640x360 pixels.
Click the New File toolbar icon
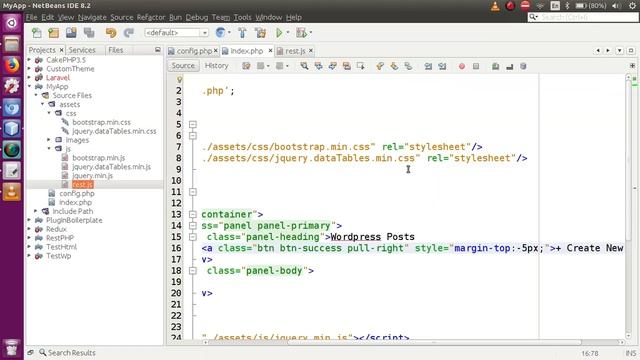[x=37, y=33]
